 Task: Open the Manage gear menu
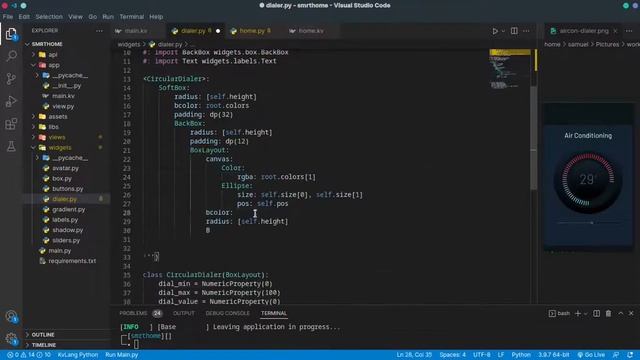(x=11, y=338)
